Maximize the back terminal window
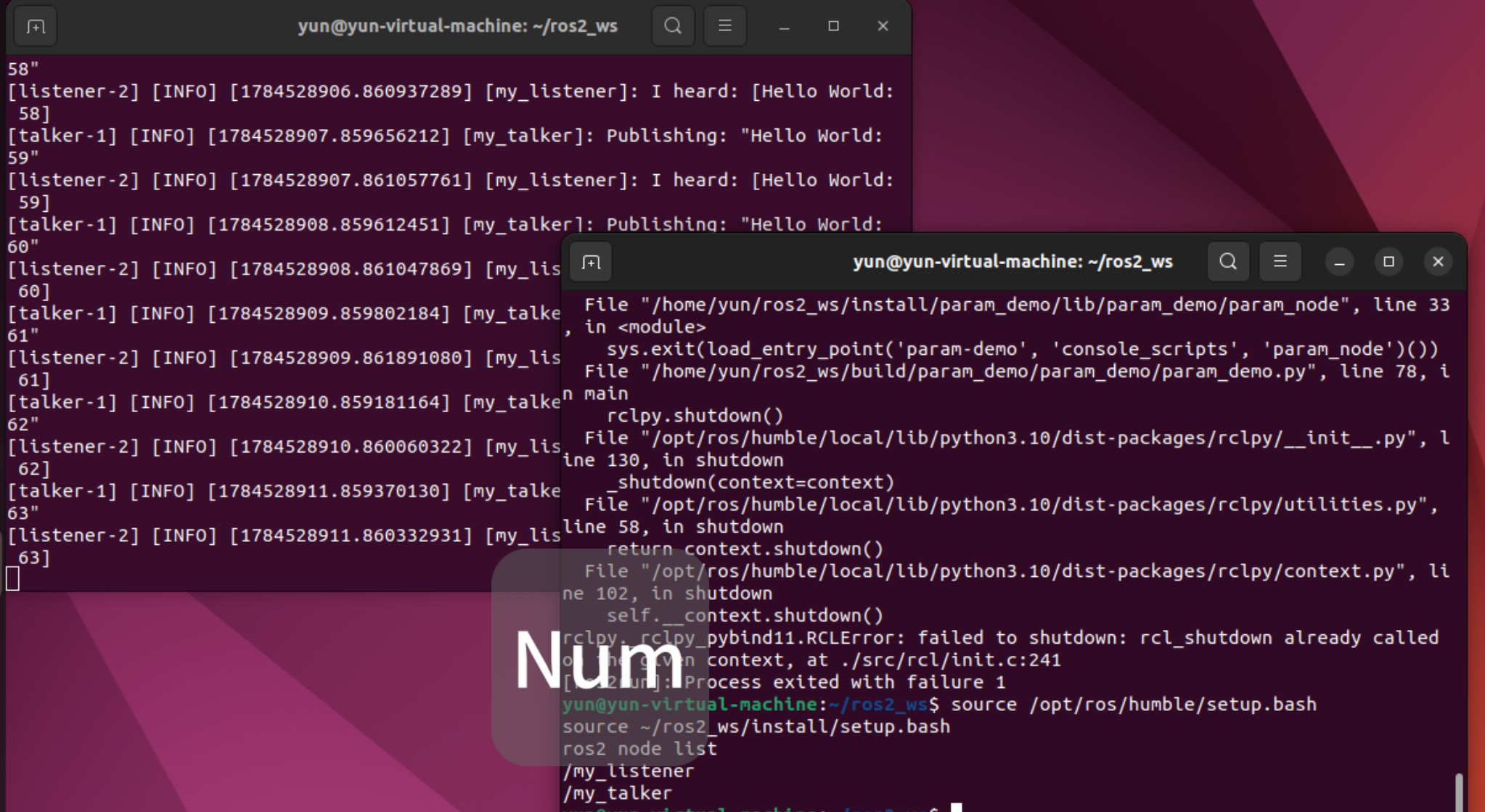The width and height of the screenshot is (1485, 812). pos(833,27)
